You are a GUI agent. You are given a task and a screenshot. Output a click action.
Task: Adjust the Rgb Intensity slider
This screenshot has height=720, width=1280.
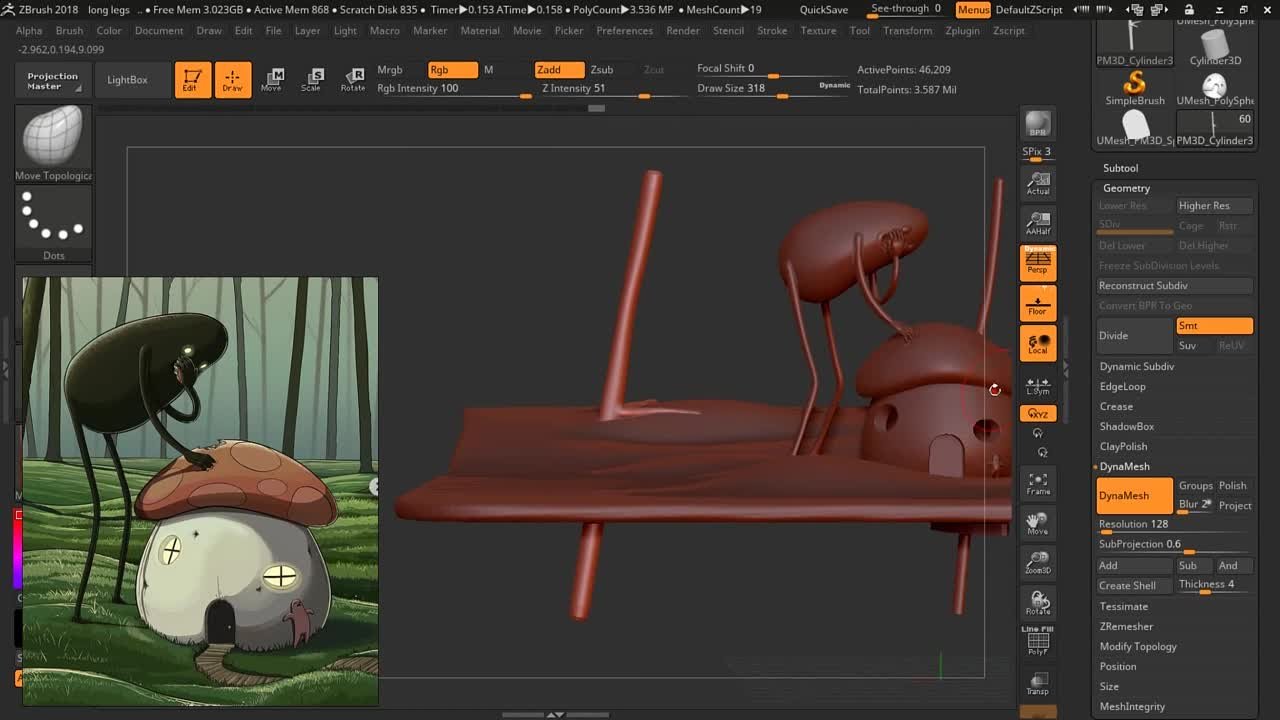(453, 89)
